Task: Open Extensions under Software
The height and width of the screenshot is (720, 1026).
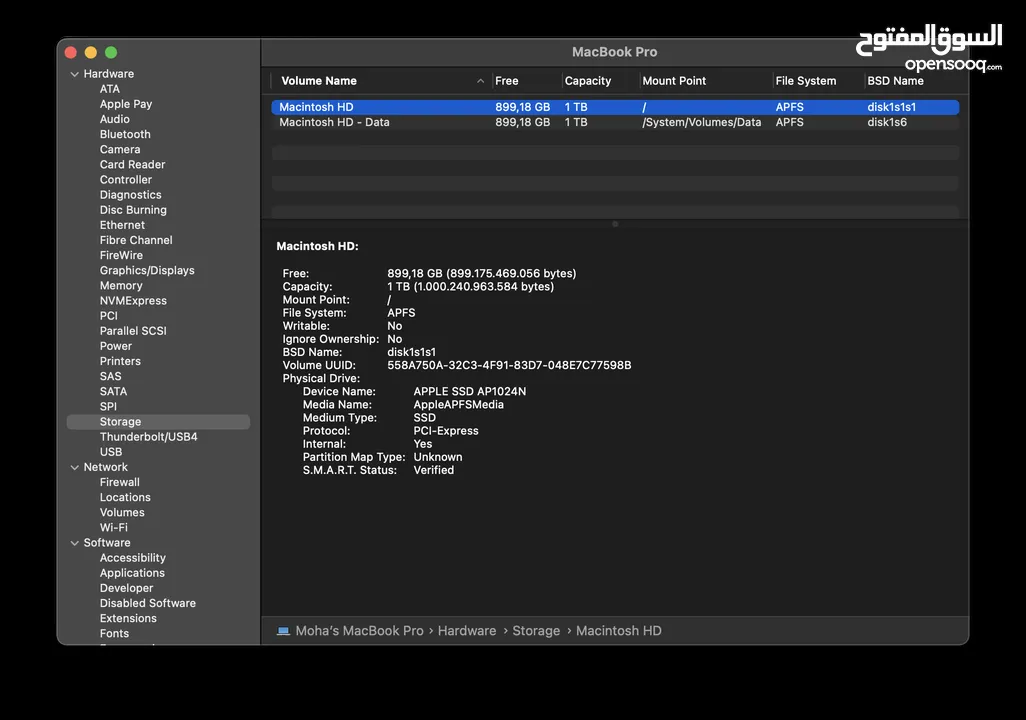Action: (128, 618)
